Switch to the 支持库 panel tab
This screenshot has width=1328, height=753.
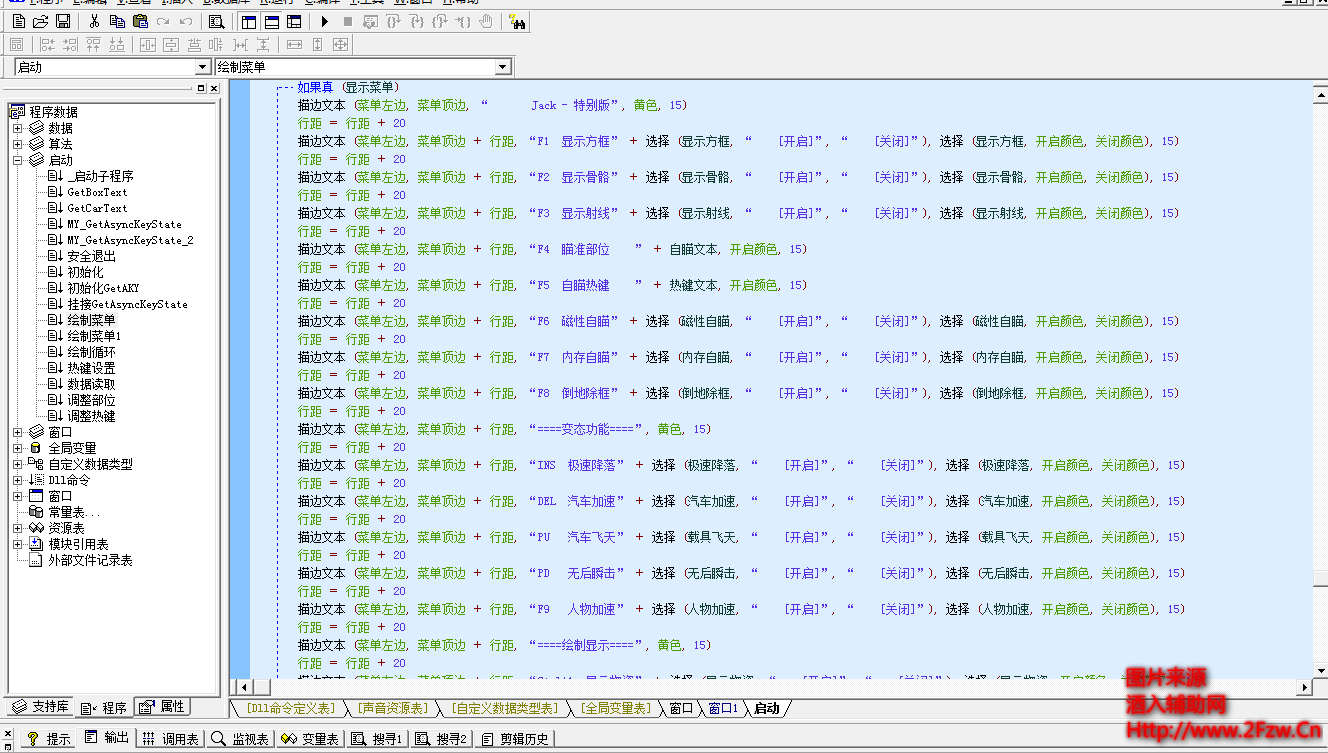point(40,707)
